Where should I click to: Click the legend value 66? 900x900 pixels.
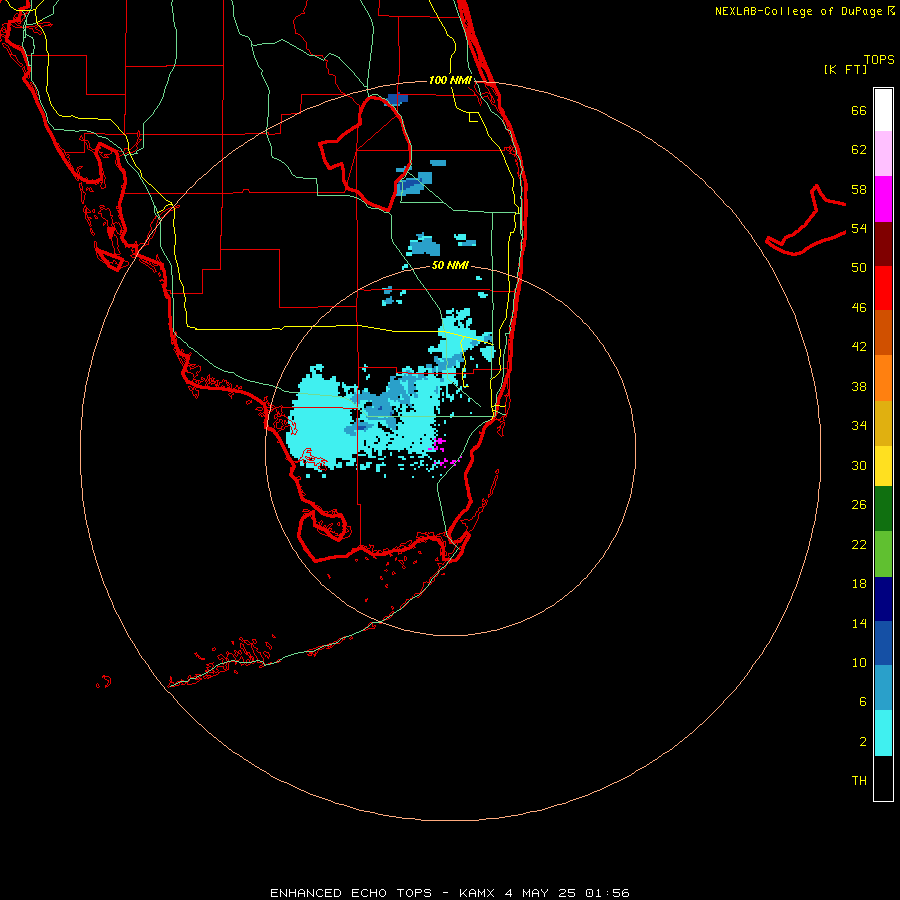(859, 110)
